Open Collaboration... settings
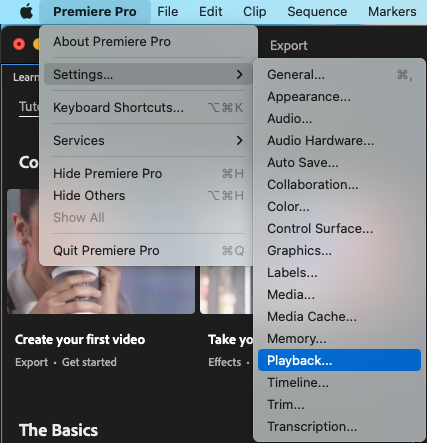Image resolution: width=427 pixels, height=443 pixels. (x=339, y=185)
